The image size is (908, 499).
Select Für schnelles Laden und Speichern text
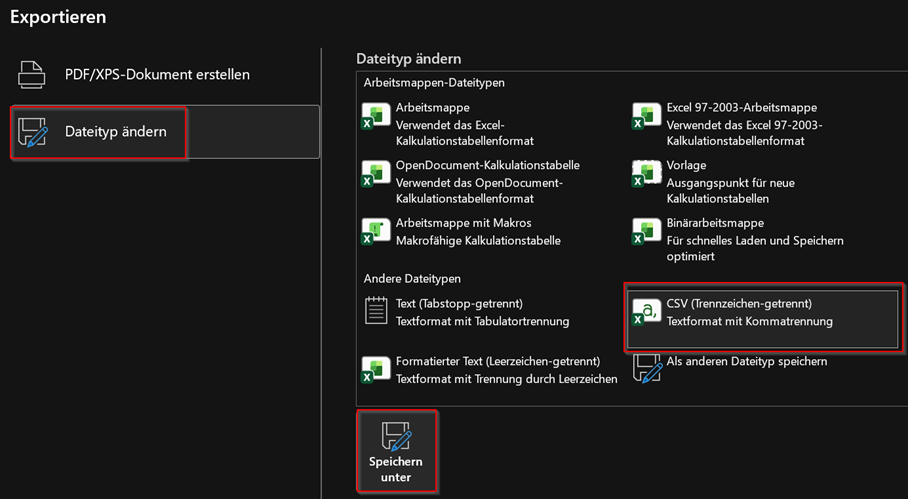click(754, 241)
